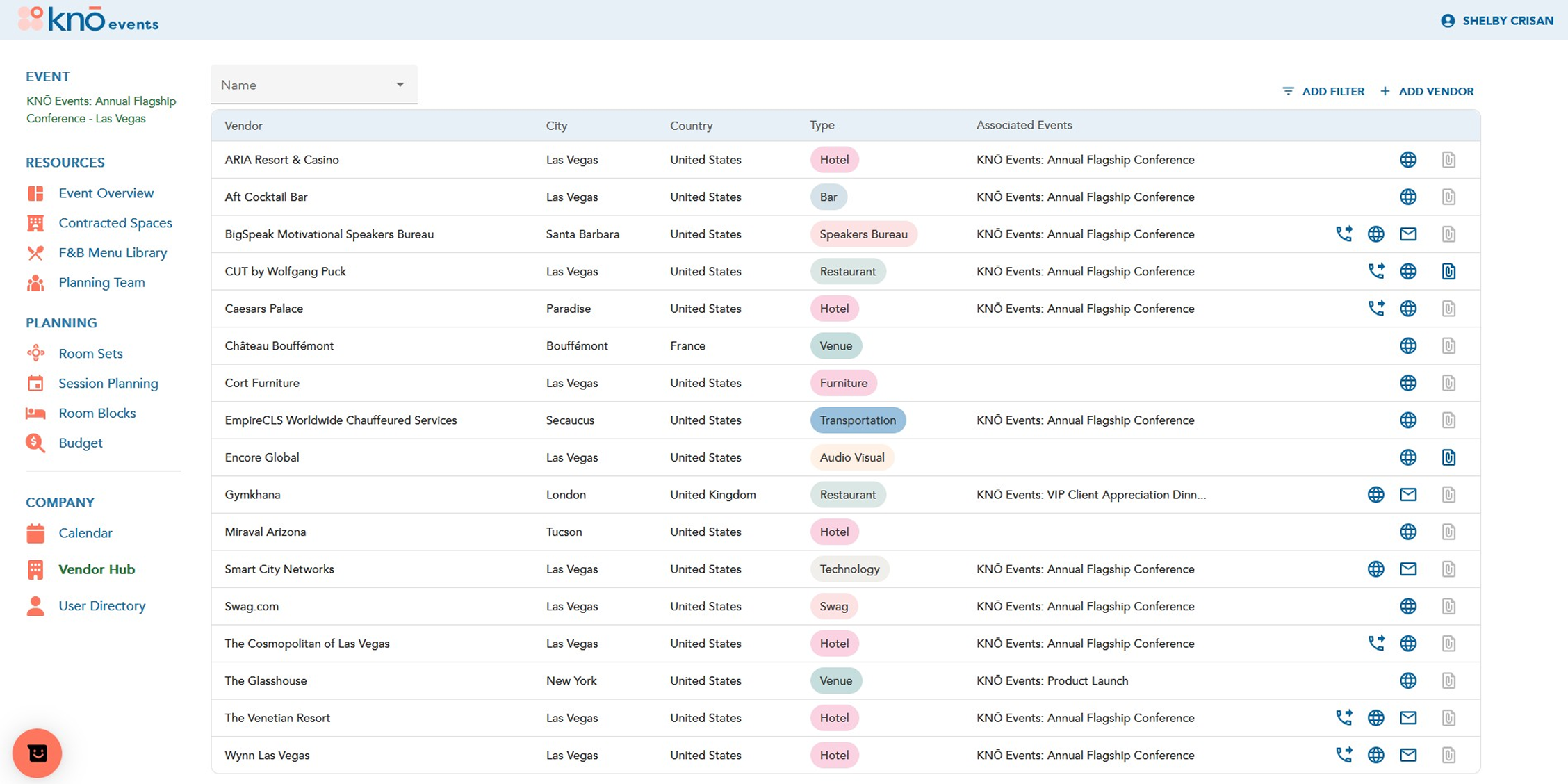Open Event Overview in the sidebar
Image resolution: width=1568 pixels, height=784 pixels.
coord(106,193)
